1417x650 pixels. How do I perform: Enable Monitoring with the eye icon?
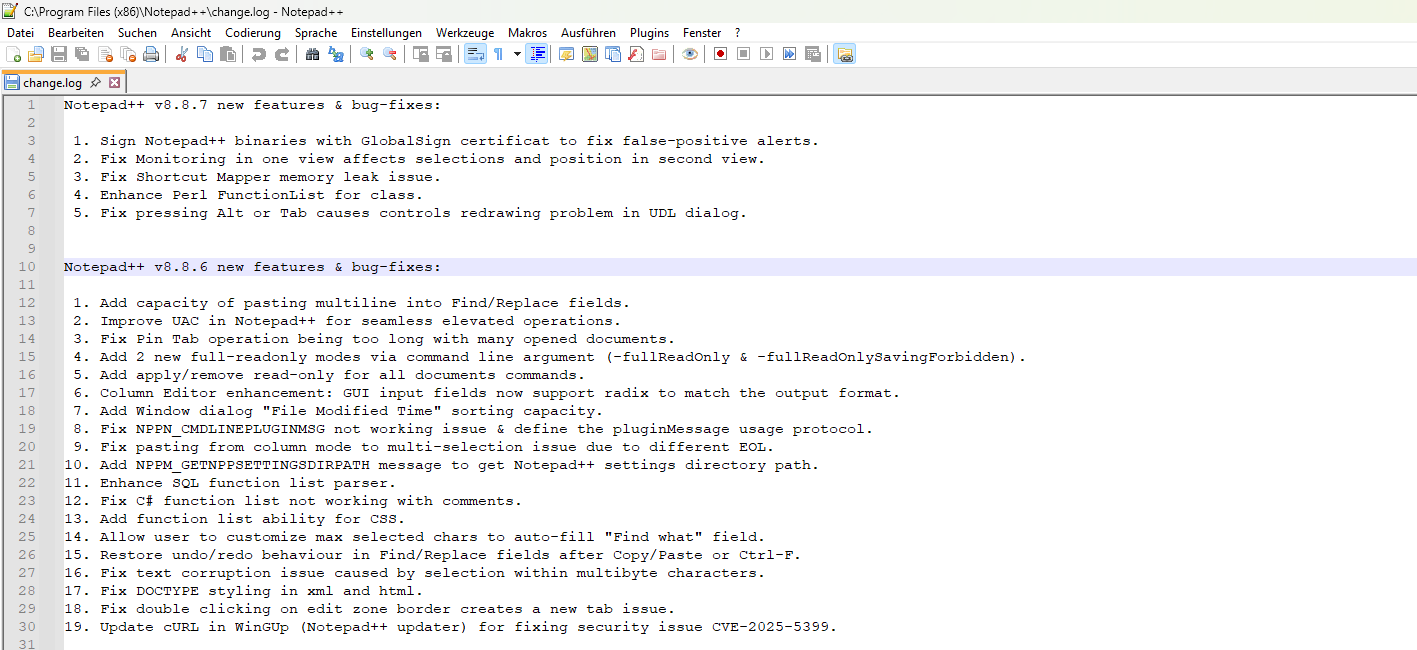pos(690,53)
